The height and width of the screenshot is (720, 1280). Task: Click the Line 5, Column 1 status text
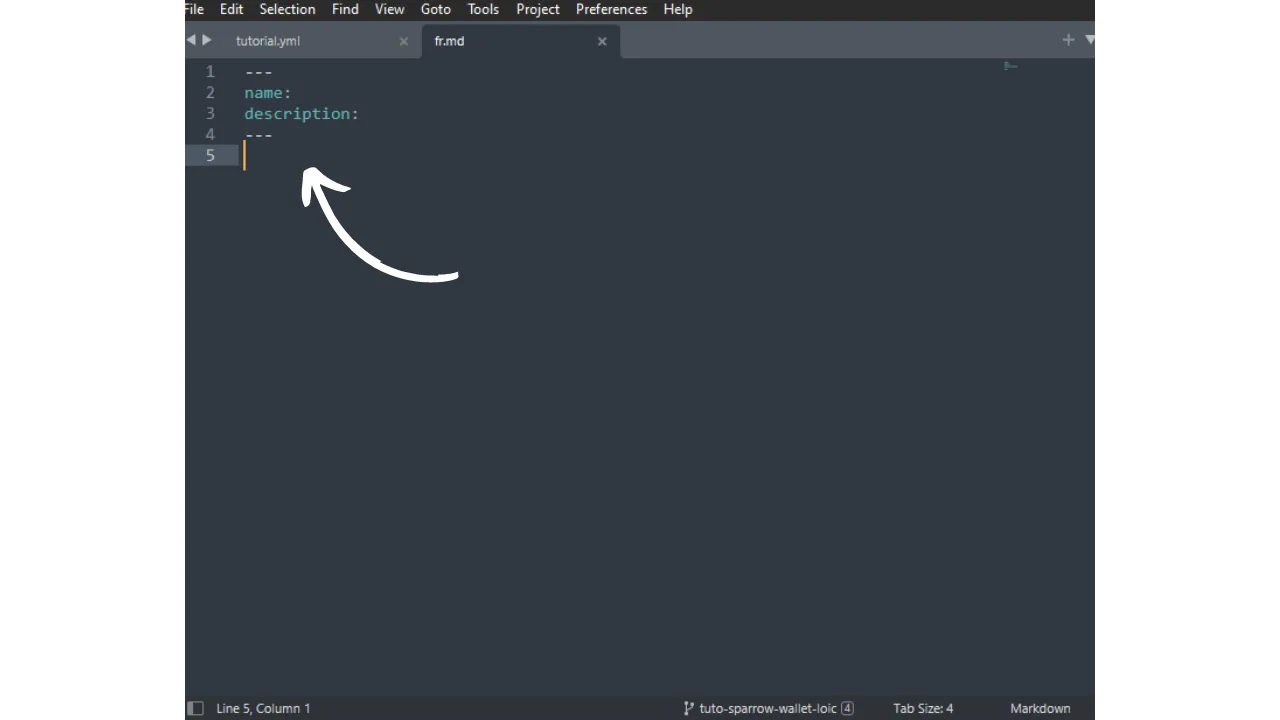click(x=263, y=708)
